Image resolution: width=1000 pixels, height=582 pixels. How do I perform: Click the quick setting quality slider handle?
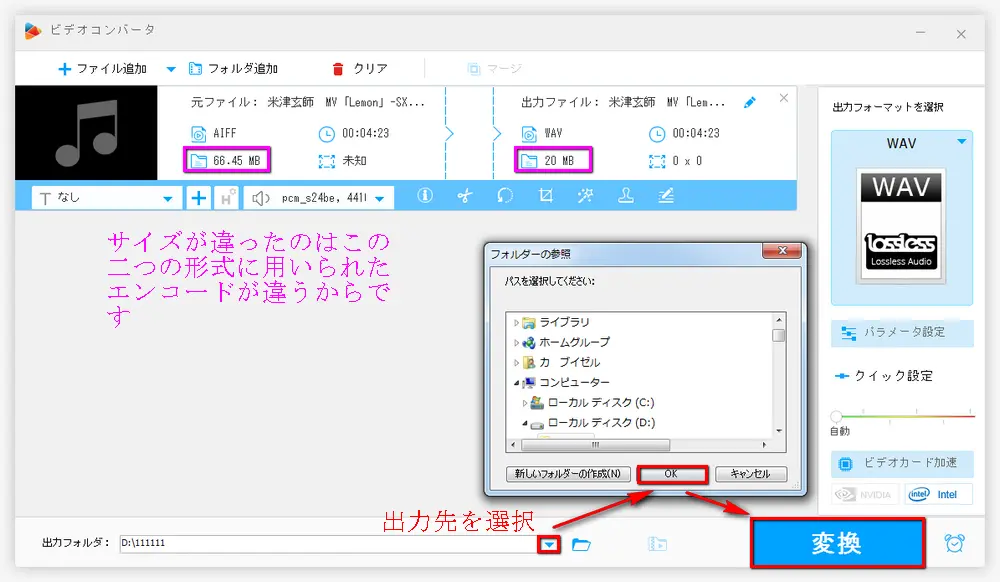837,415
